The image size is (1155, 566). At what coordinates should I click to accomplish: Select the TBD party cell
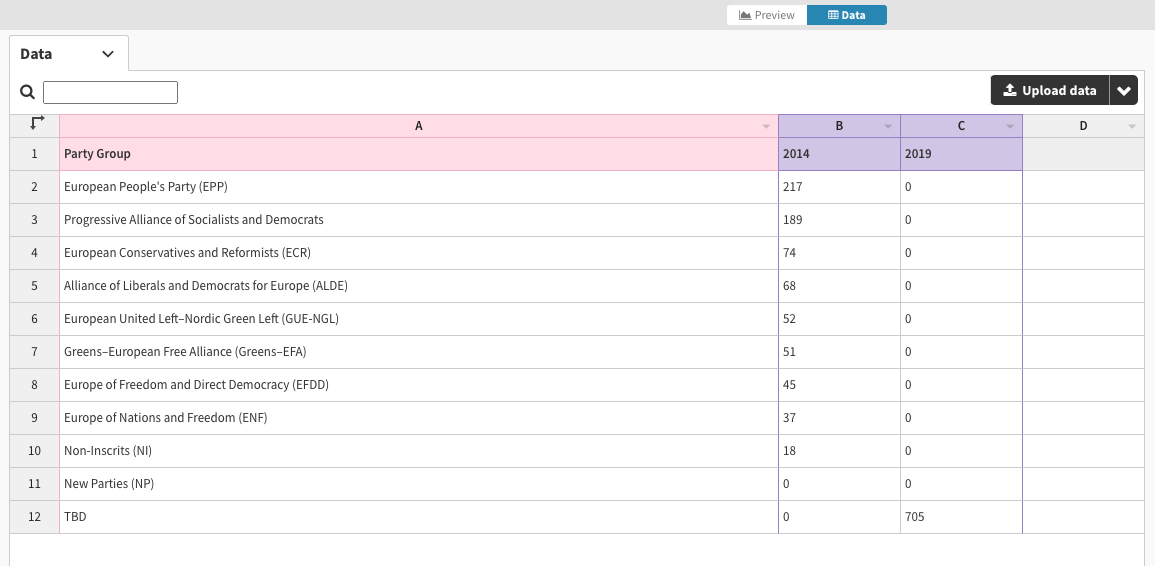(x=418, y=517)
